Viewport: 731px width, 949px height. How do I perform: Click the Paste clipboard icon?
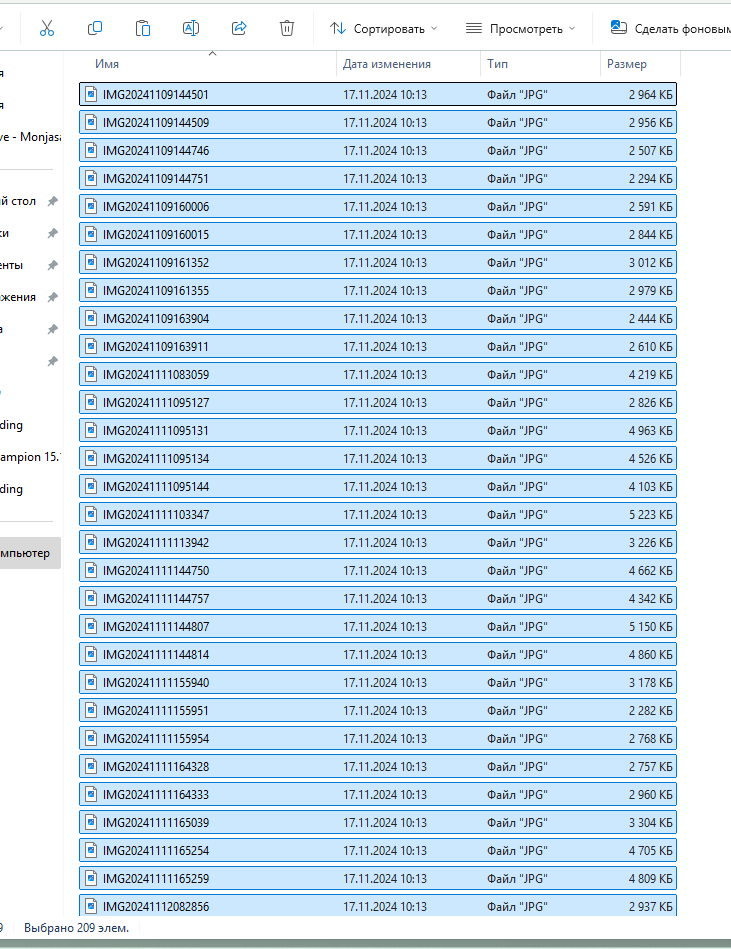[143, 28]
